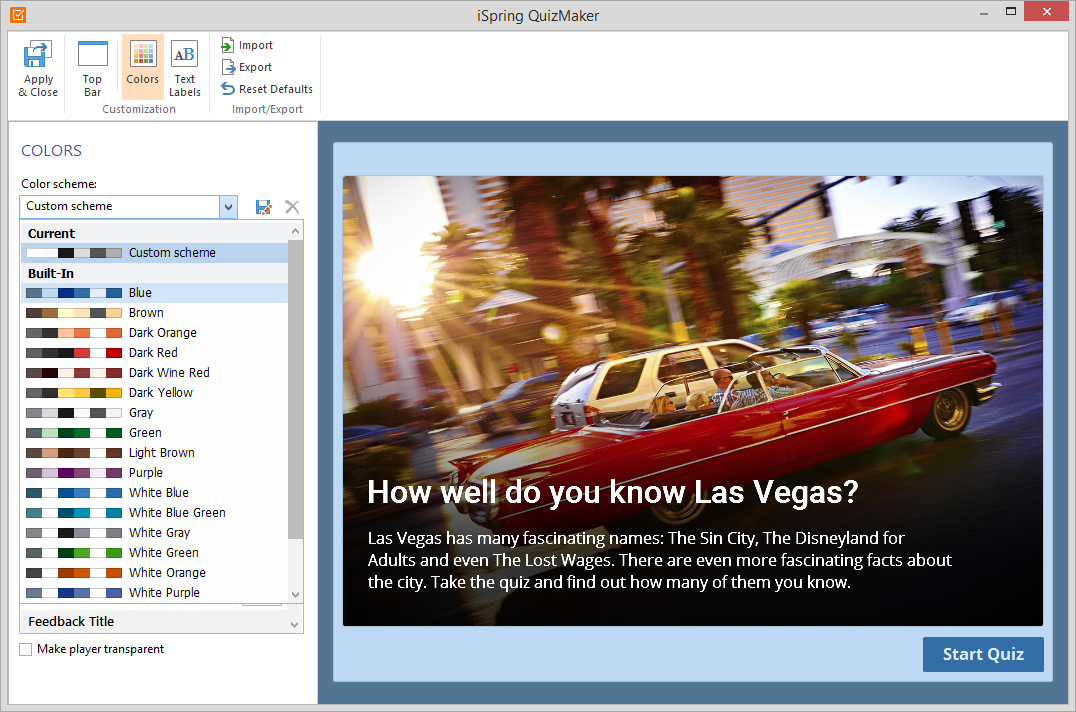Click the Dark Orange color swatch strip

point(74,333)
